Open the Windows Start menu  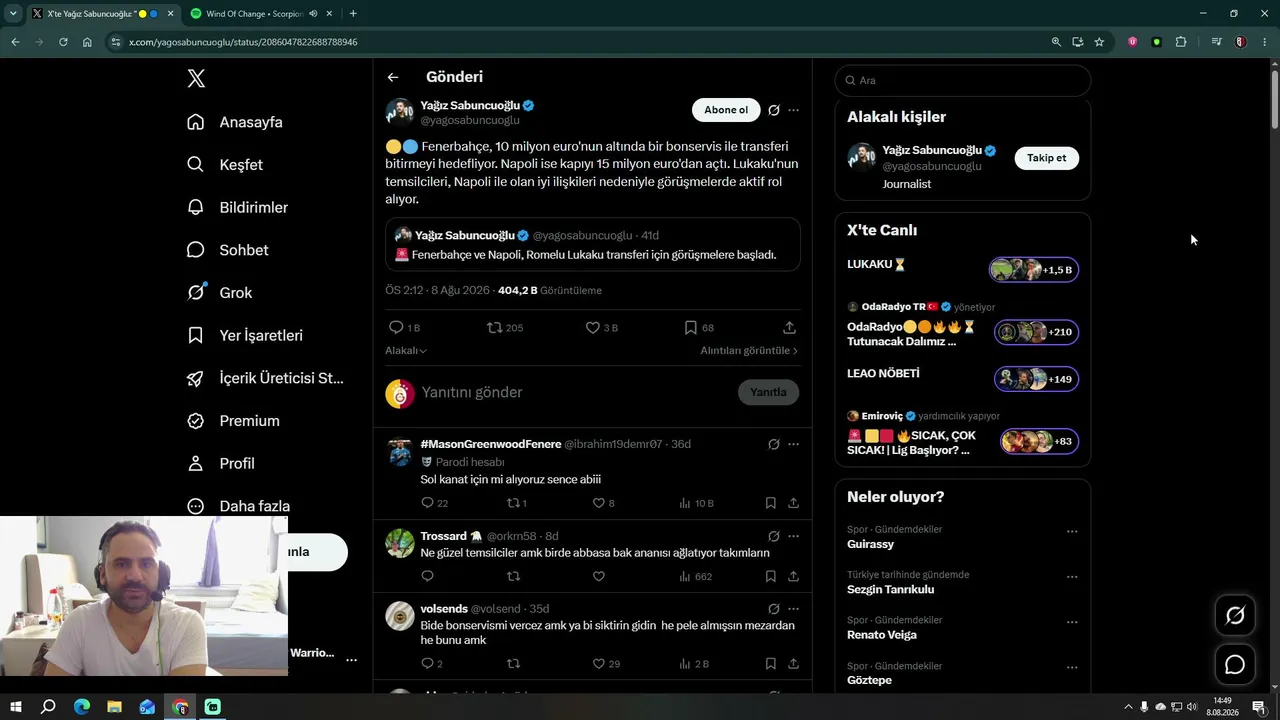pos(16,707)
